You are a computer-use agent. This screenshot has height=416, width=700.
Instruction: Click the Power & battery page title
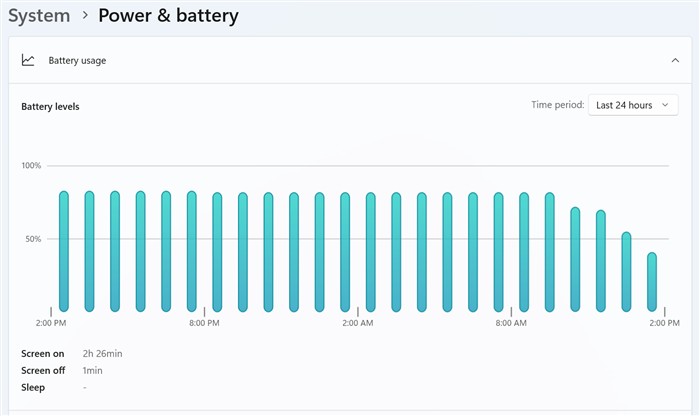(x=169, y=16)
